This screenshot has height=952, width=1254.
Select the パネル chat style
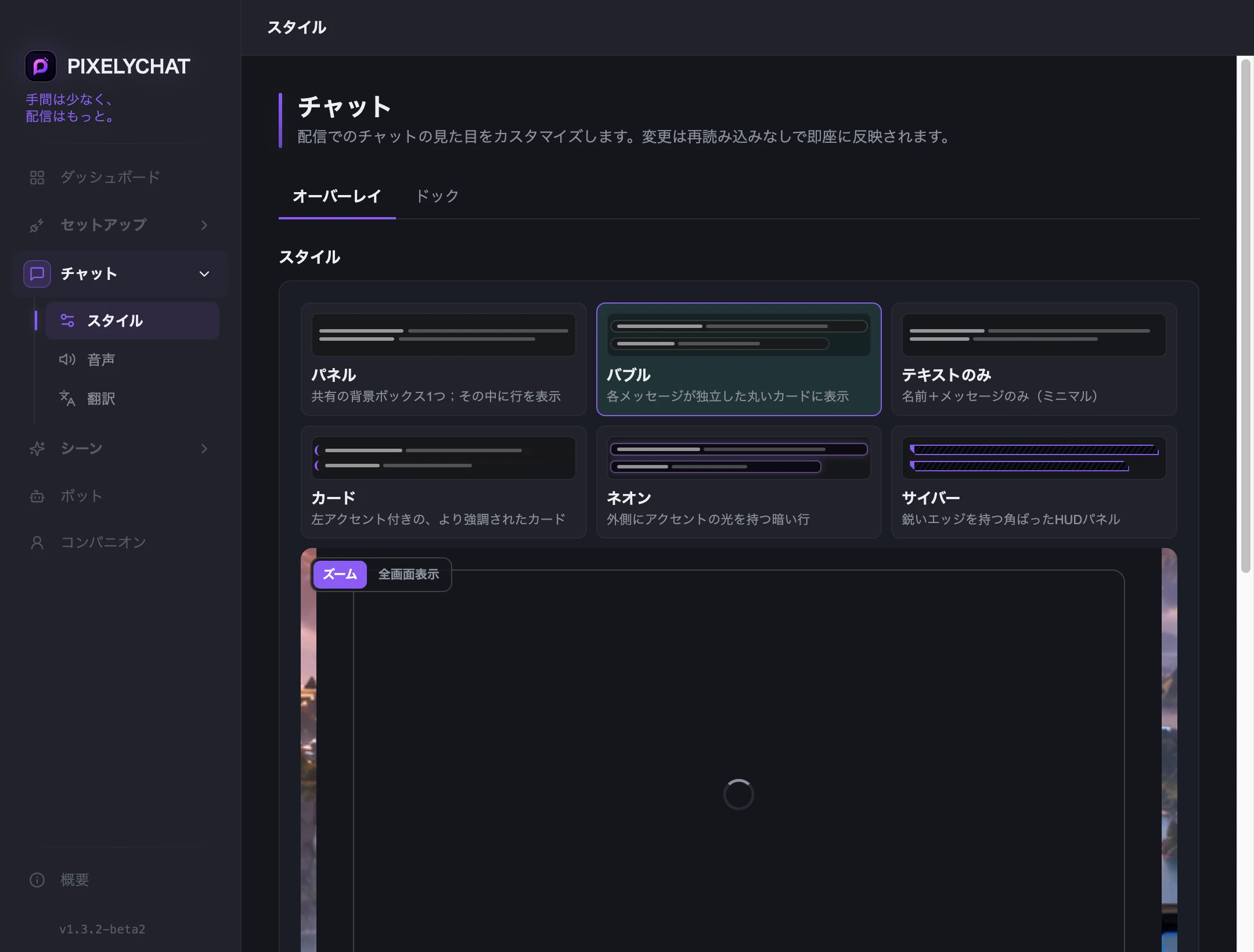coord(444,359)
